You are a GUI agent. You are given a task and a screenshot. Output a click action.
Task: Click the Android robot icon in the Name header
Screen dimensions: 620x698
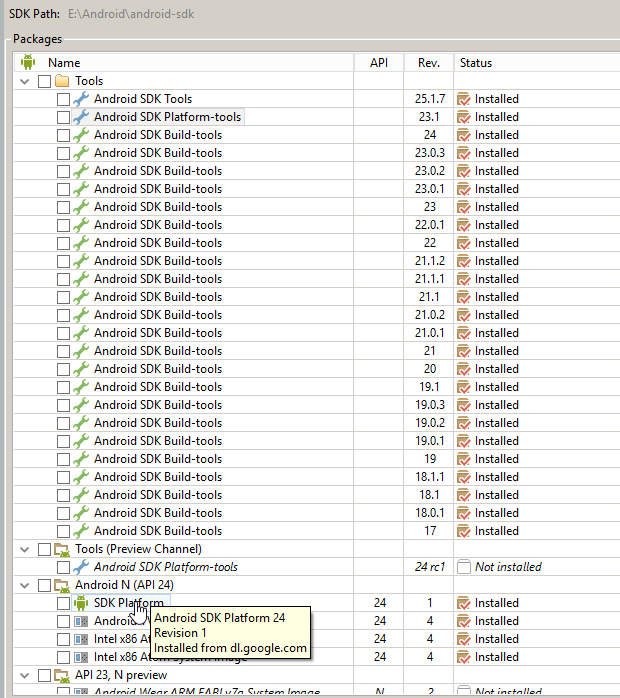(x=28, y=62)
